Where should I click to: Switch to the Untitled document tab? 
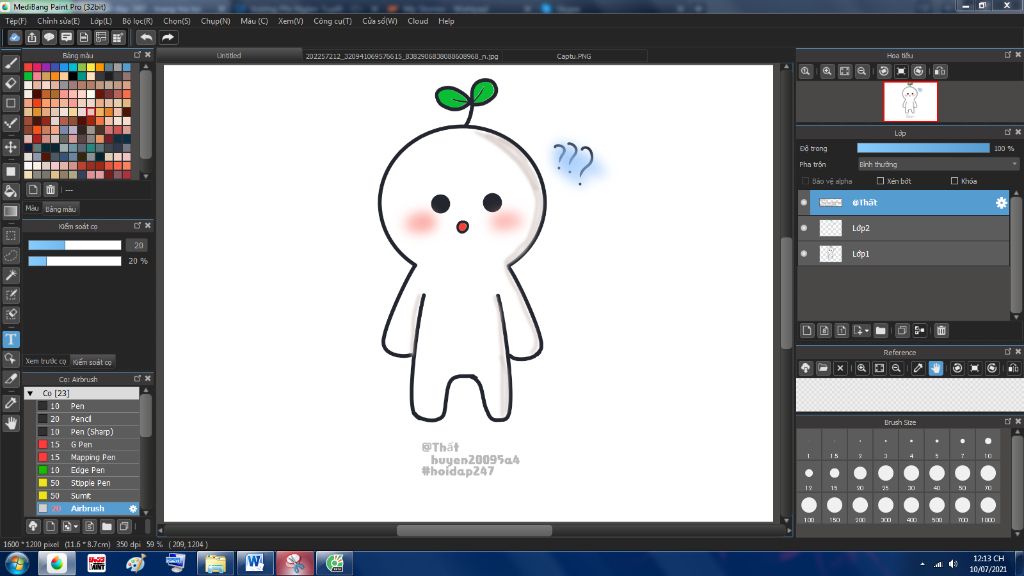229,56
